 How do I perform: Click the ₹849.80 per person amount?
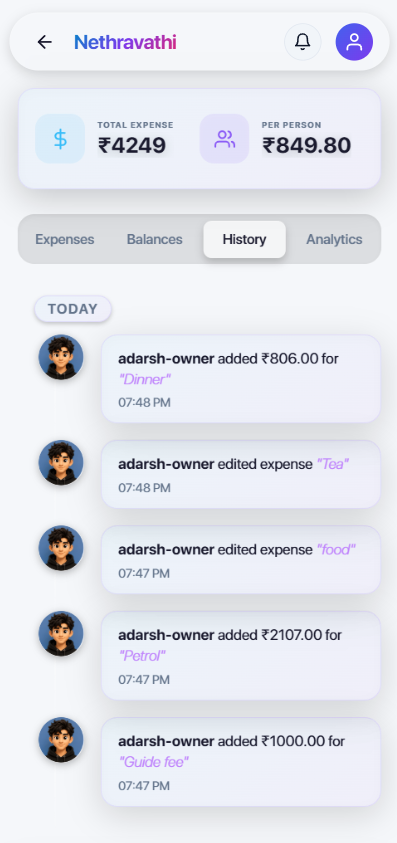(x=307, y=146)
